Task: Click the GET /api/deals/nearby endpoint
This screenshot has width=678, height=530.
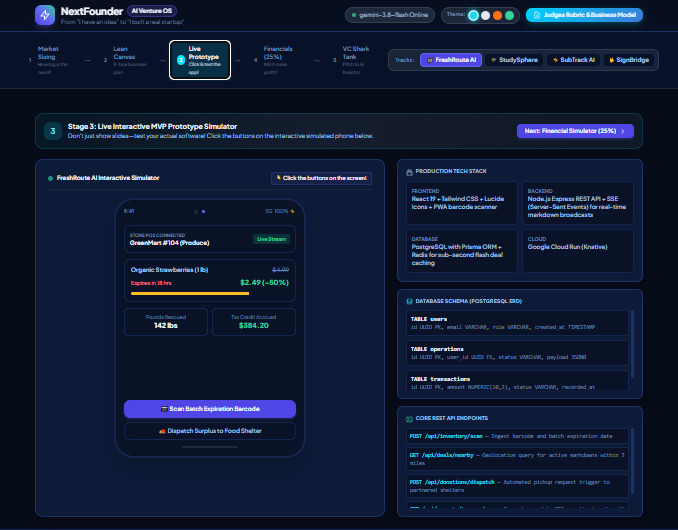Action: (517, 459)
